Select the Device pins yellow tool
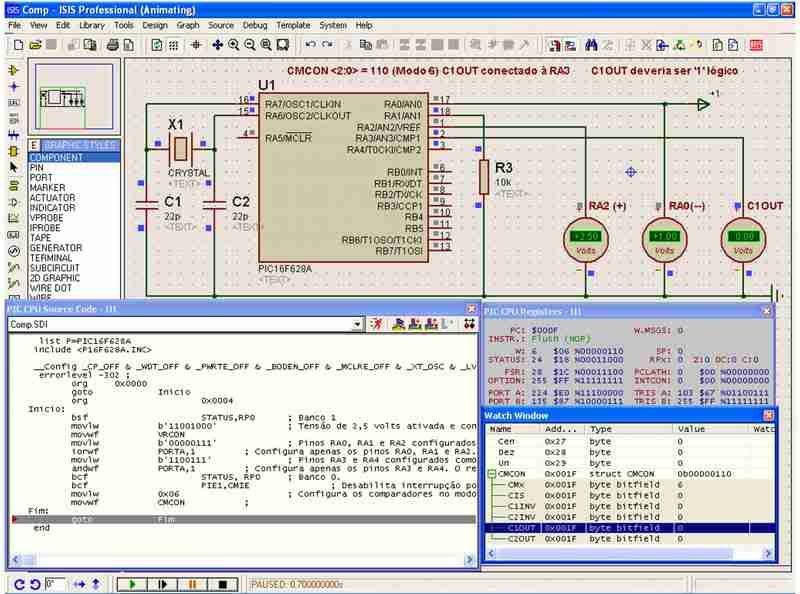Image resolution: width=800 pixels, height=594 pixels. coord(14,151)
